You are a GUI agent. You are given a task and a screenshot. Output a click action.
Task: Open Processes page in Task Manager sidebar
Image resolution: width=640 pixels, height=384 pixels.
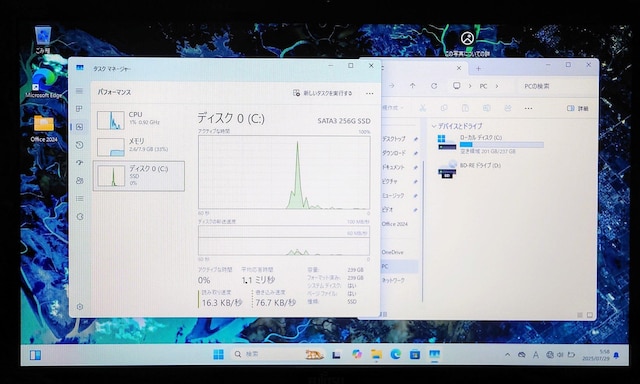click(79, 109)
